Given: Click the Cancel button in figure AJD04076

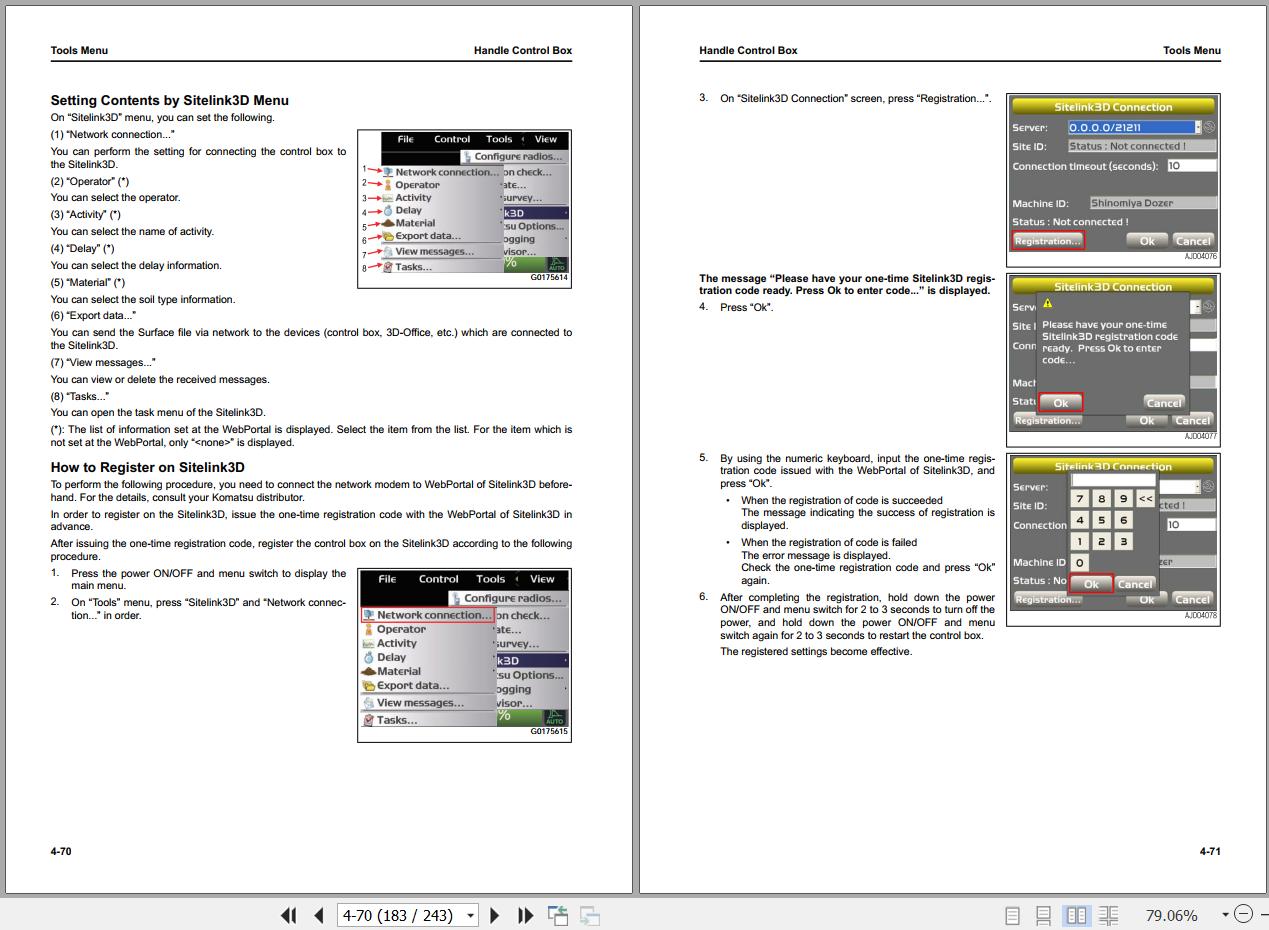Looking at the screenshot, I should [x=1193, y=241].
